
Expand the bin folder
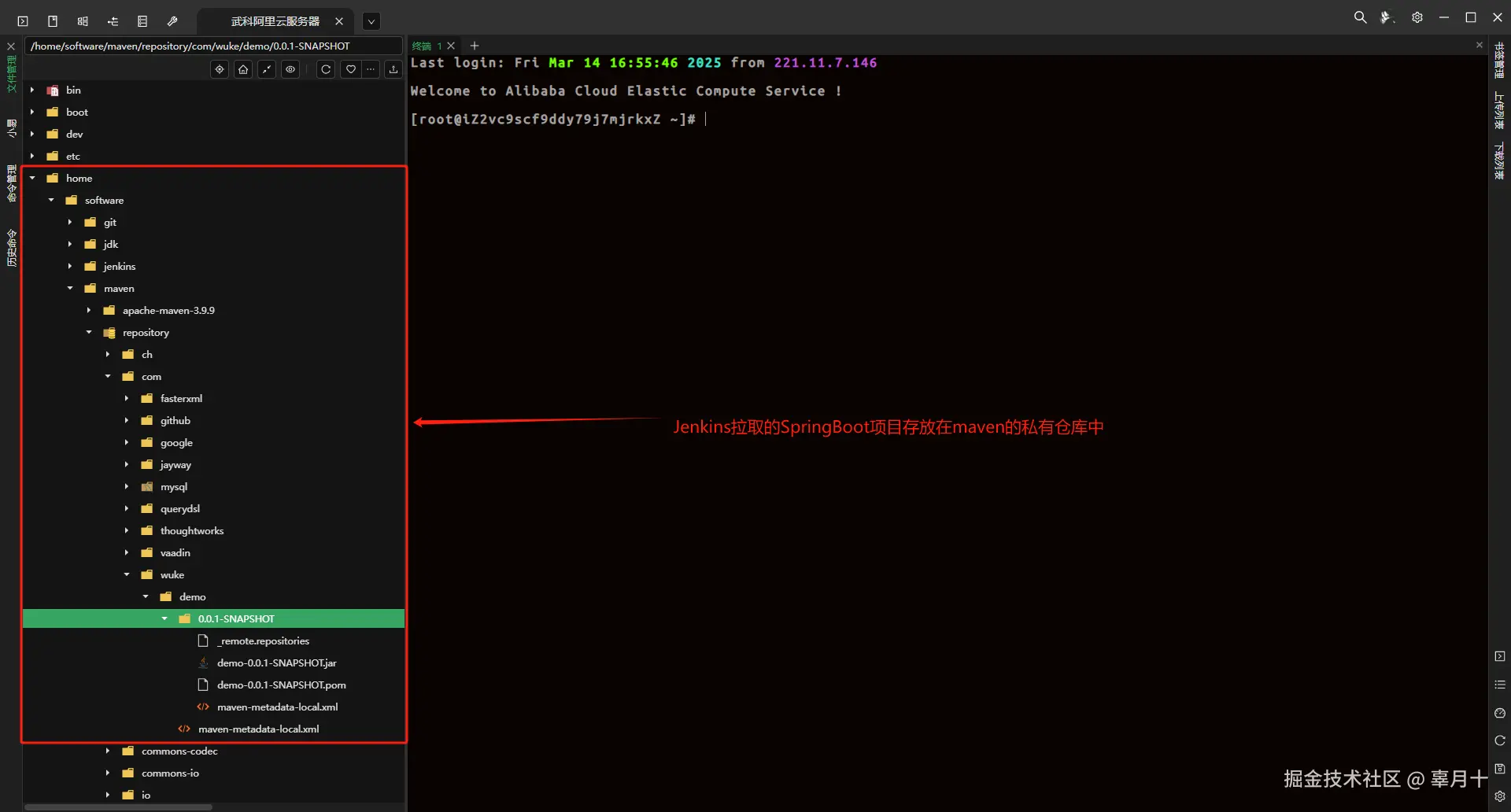32,90
